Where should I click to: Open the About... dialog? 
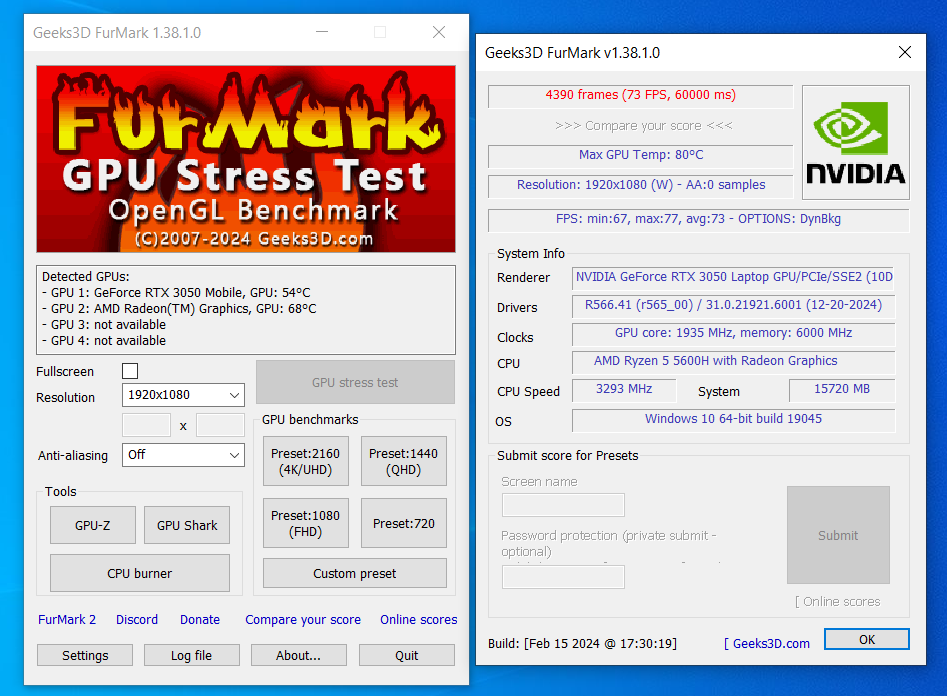tap(298, 656)
